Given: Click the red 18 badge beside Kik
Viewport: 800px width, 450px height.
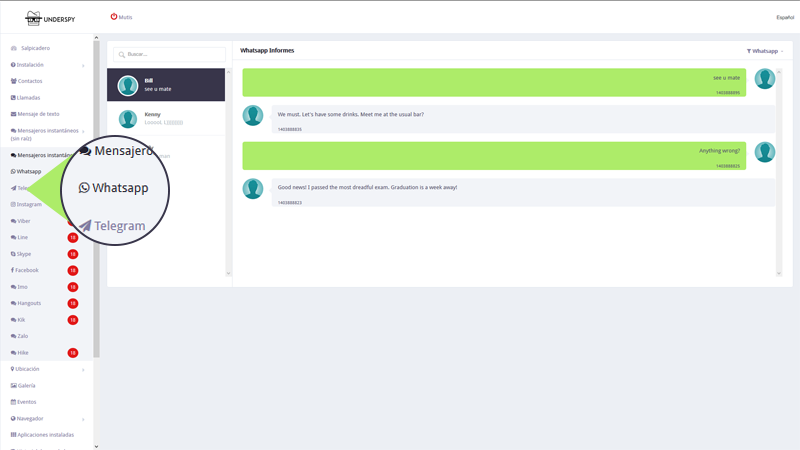Looking at the screenshot, I should pyautogui.click(x=73, y=320).
